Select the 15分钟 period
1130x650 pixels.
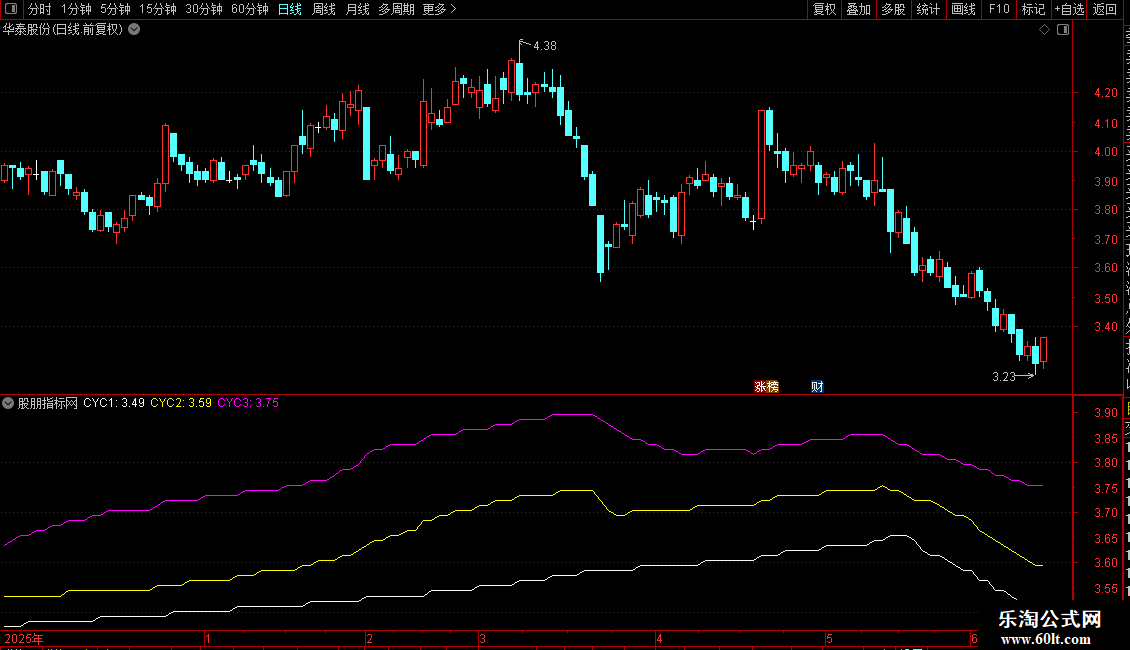point(158,9)
